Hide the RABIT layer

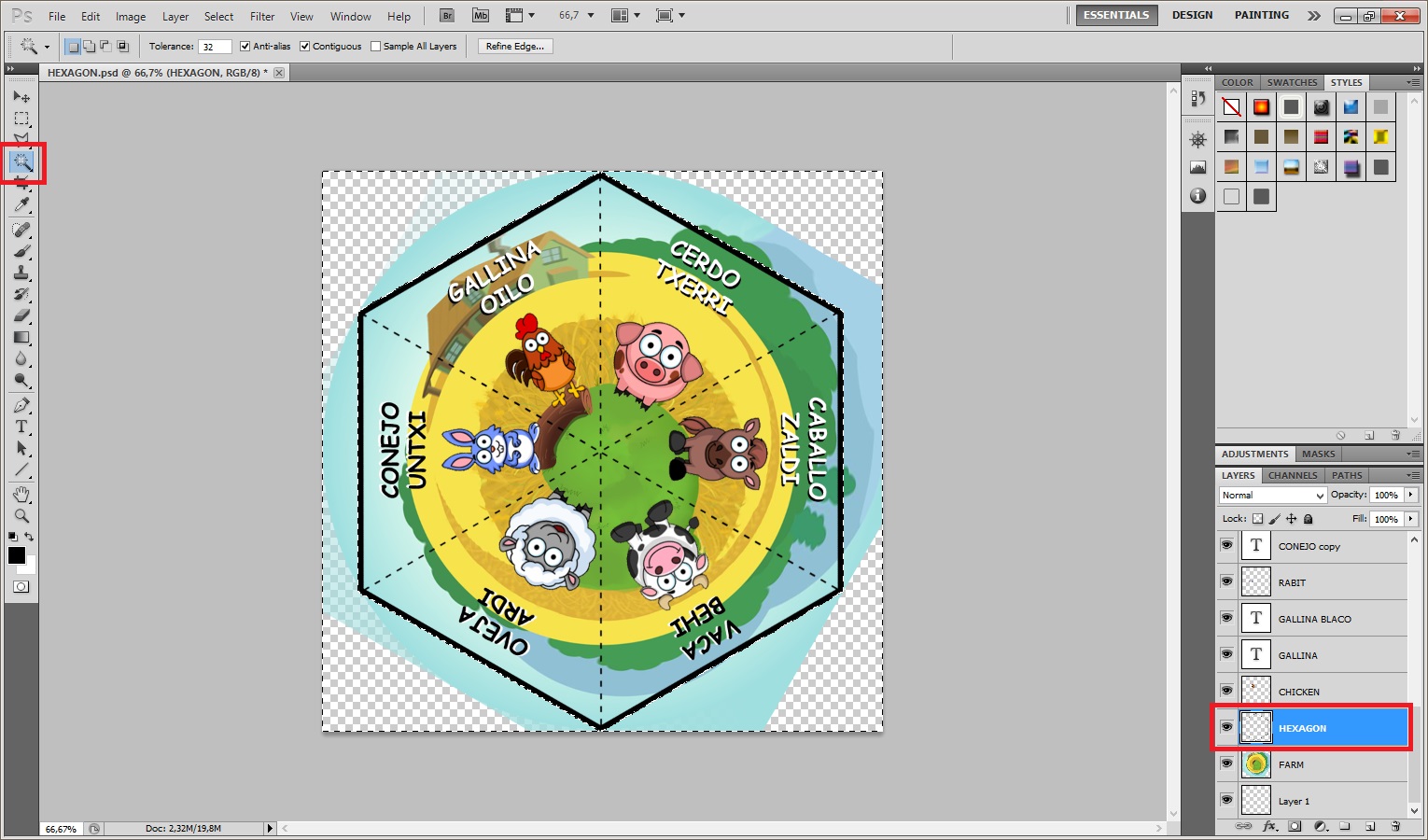(1226, 581)
